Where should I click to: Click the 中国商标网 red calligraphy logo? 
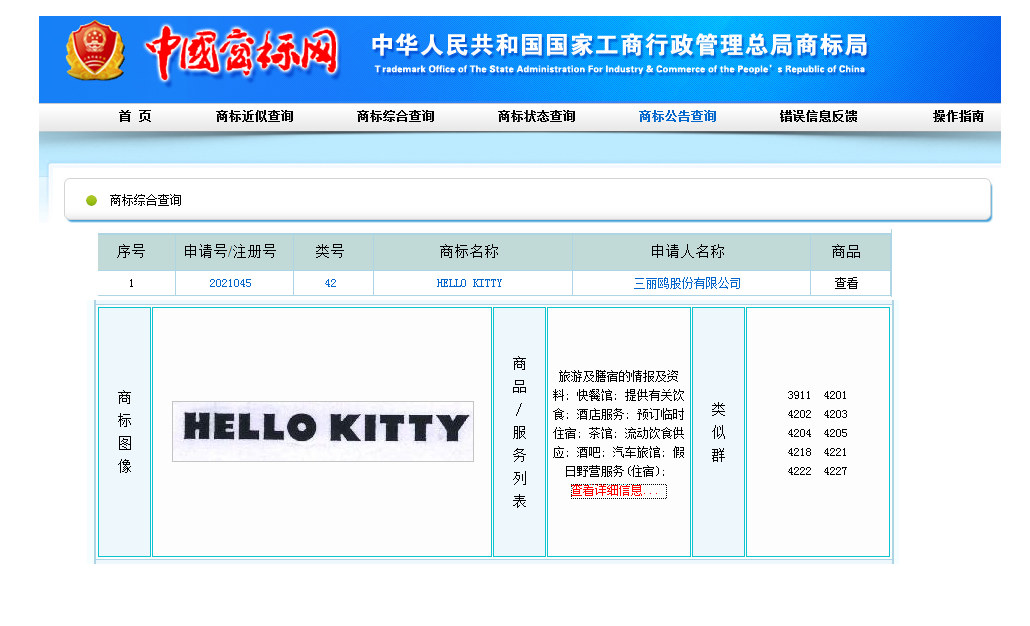click(242, 54)
